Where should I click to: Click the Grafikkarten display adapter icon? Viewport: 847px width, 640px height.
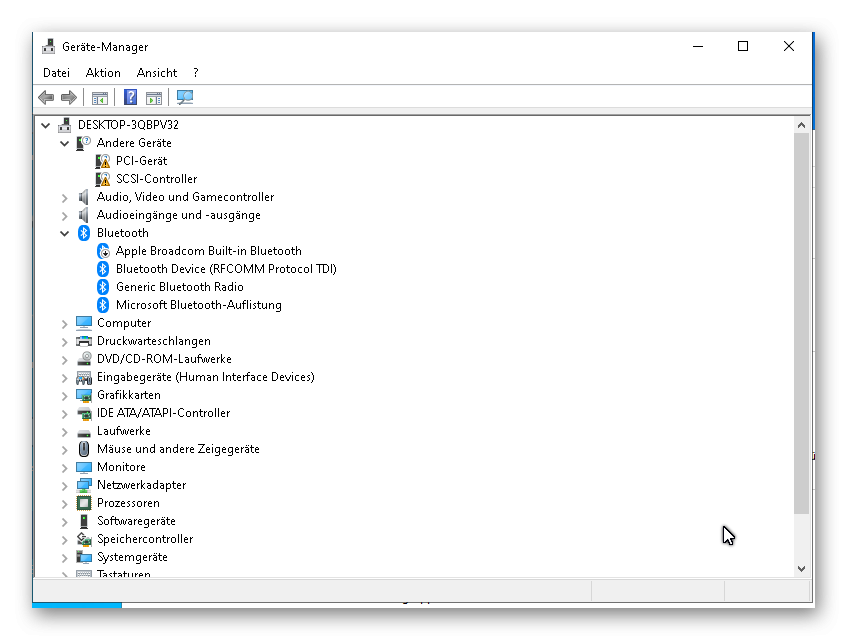pos(84,395)
